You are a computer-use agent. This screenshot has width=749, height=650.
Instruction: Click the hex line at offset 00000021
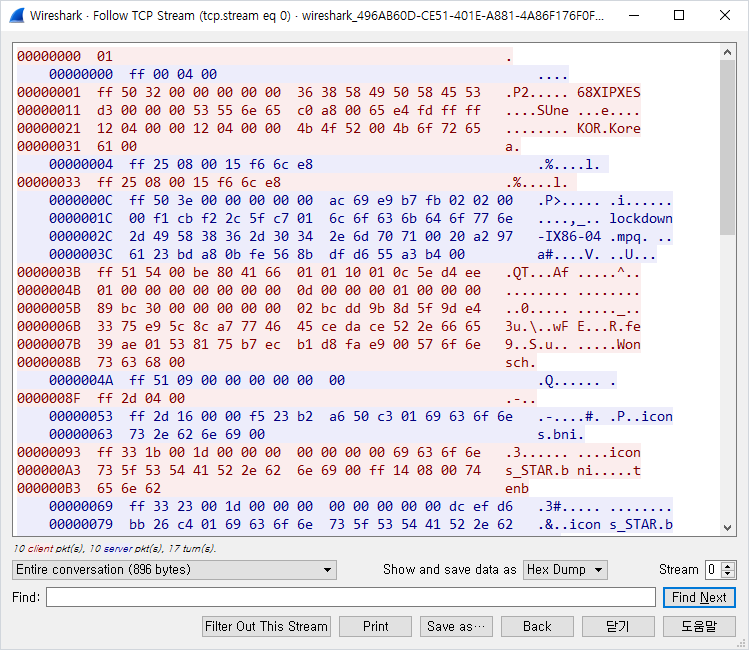(329, 128)
